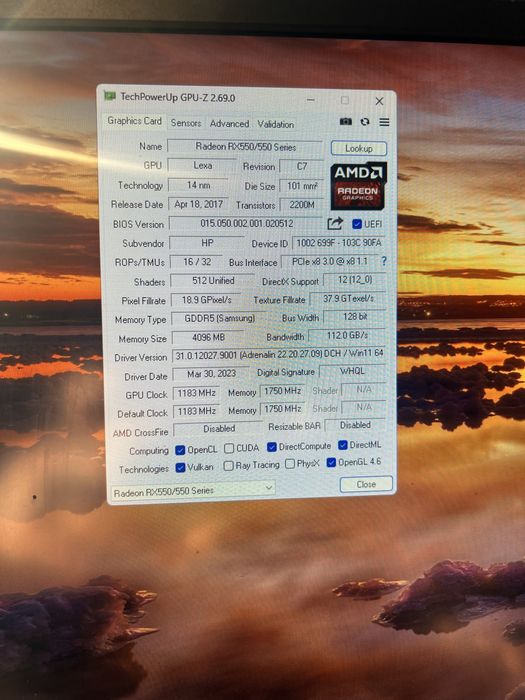This screenshot has width=525, height=700.
Task: Toggle the OpenGL 4.6 checkbox
Action: (x=331, y=462)
